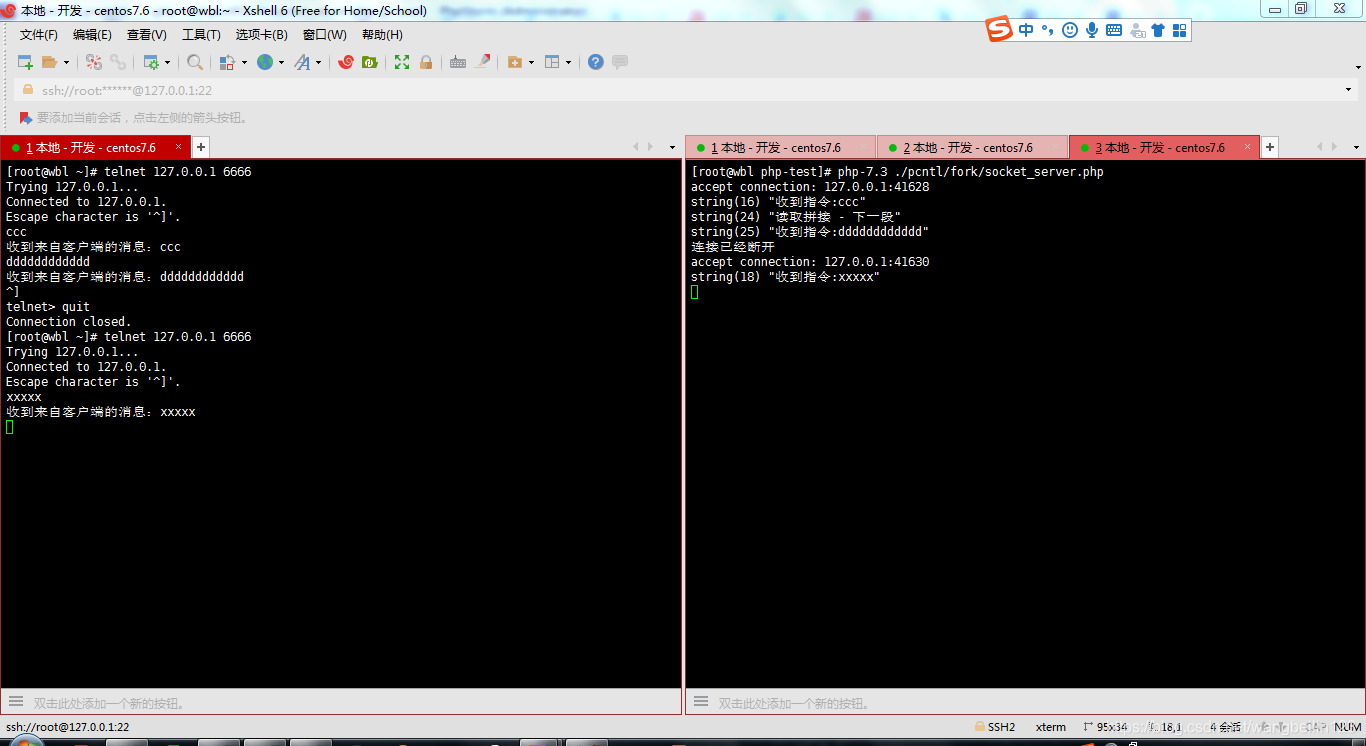Screen dimensions: 1366x746
Task: Toggle Chinese input mode 中 button
Action: pyautogui.click(x=1026, y=30)
